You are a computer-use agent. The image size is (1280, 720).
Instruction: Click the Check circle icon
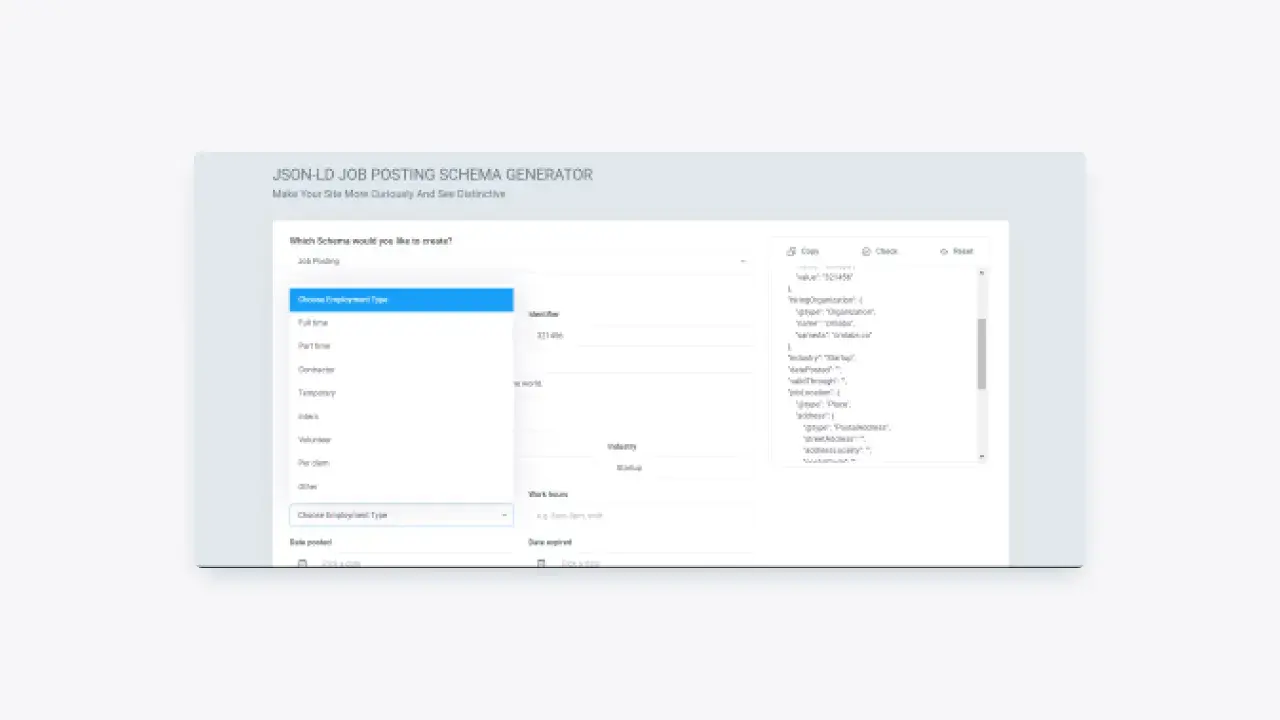pos(866,252)
